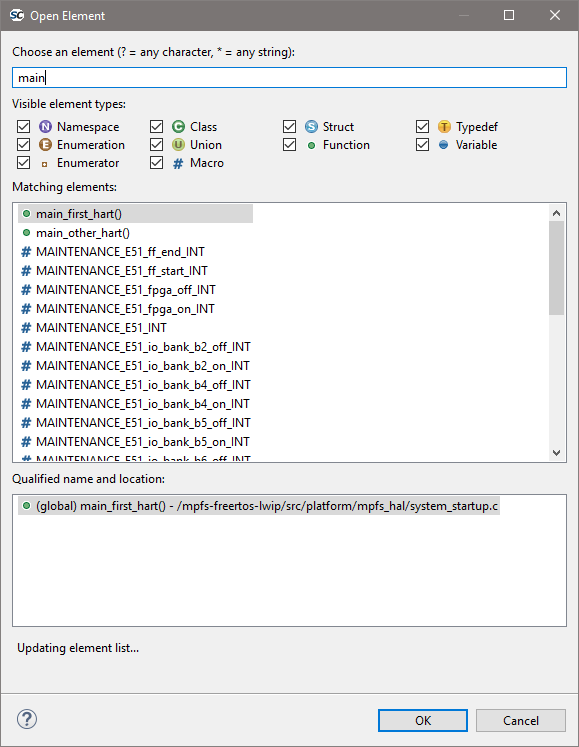Open the help question mark icon
The image size is (579, 747).
(x=27, y=719)
